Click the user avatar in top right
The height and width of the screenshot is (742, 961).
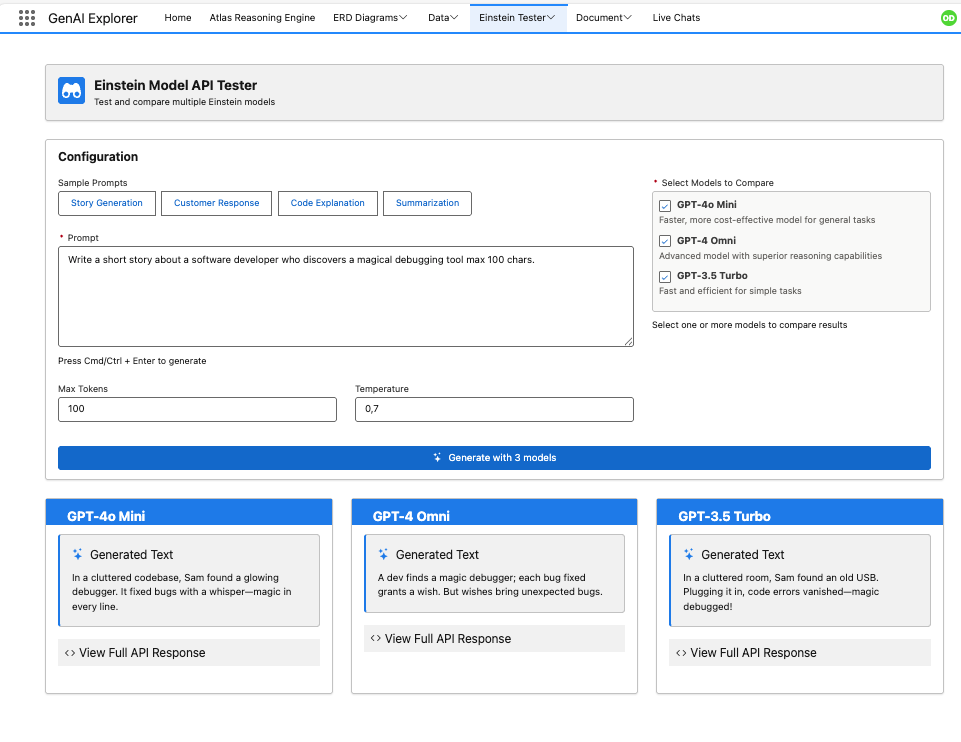coord(948,18)
